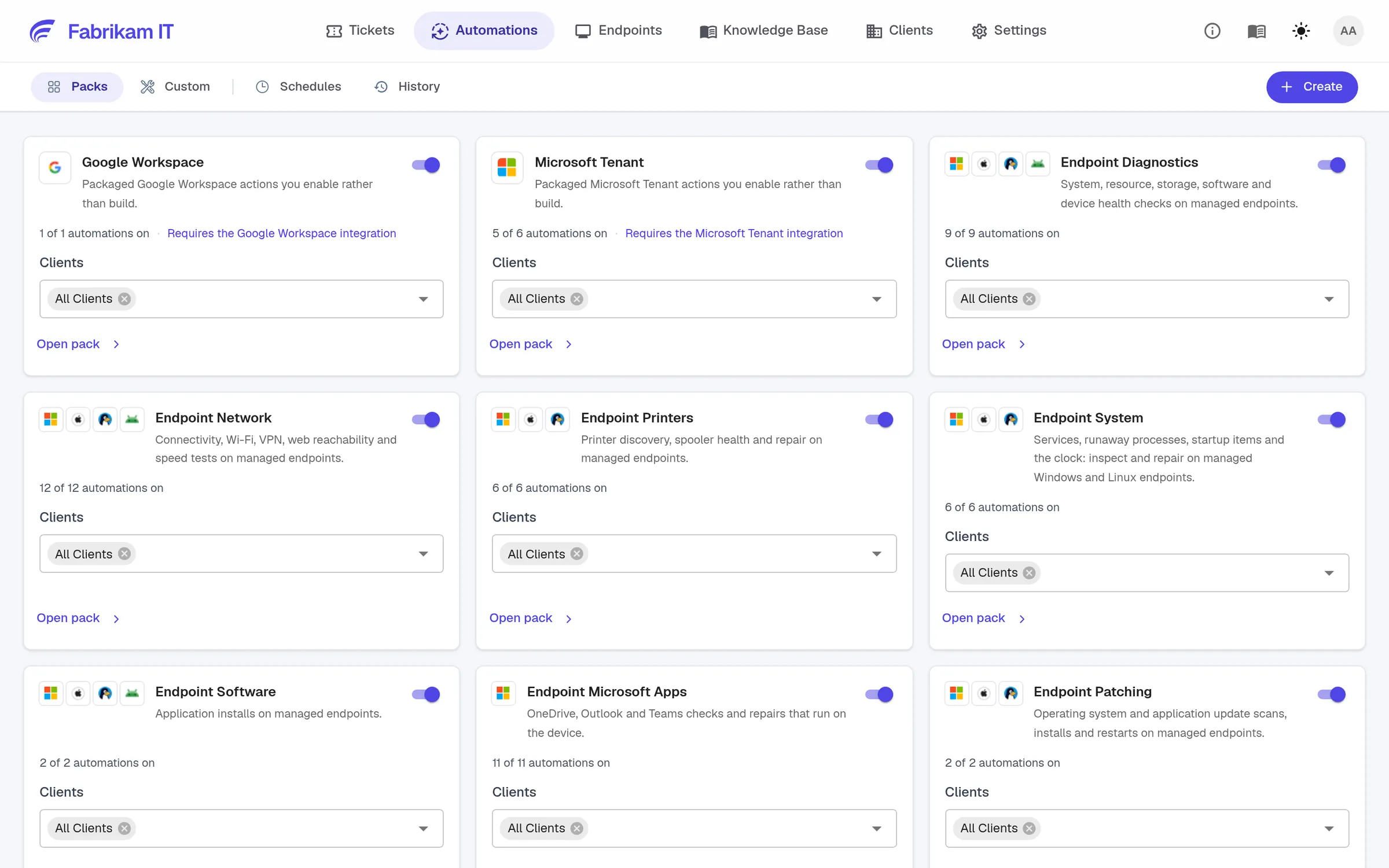Click Linux penguin icon on Endpoint System card

pos(1010,420)
